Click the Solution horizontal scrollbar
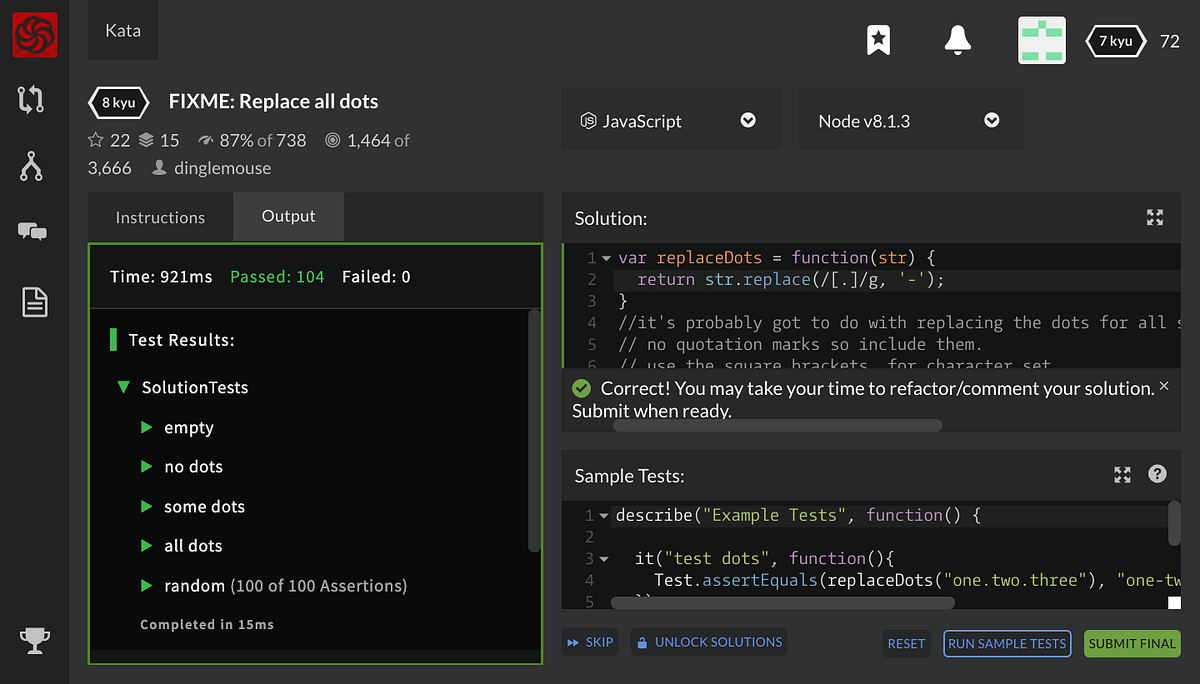 pyautogui.click(x=777, y=425)
